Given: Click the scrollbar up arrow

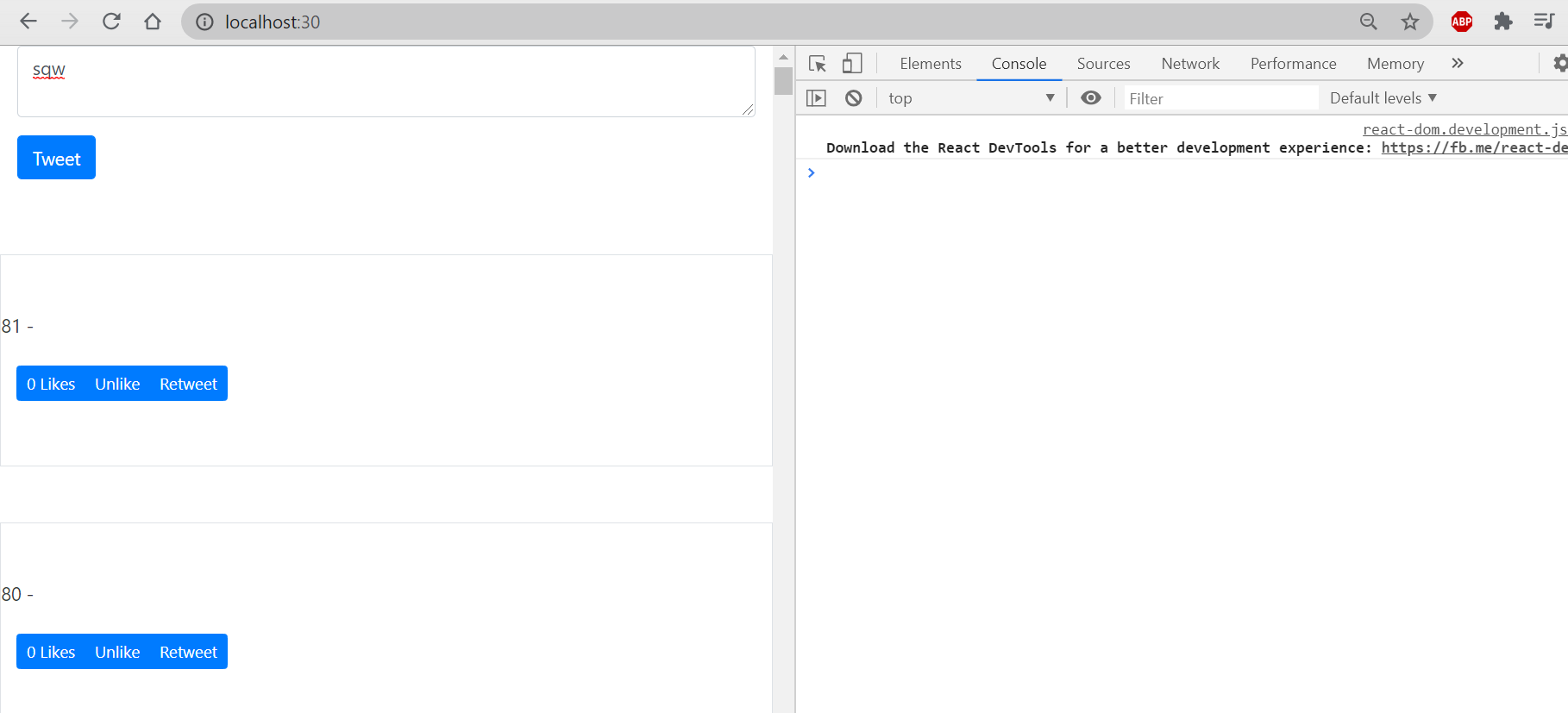Looking at the screenshot, I should point(783,57).
